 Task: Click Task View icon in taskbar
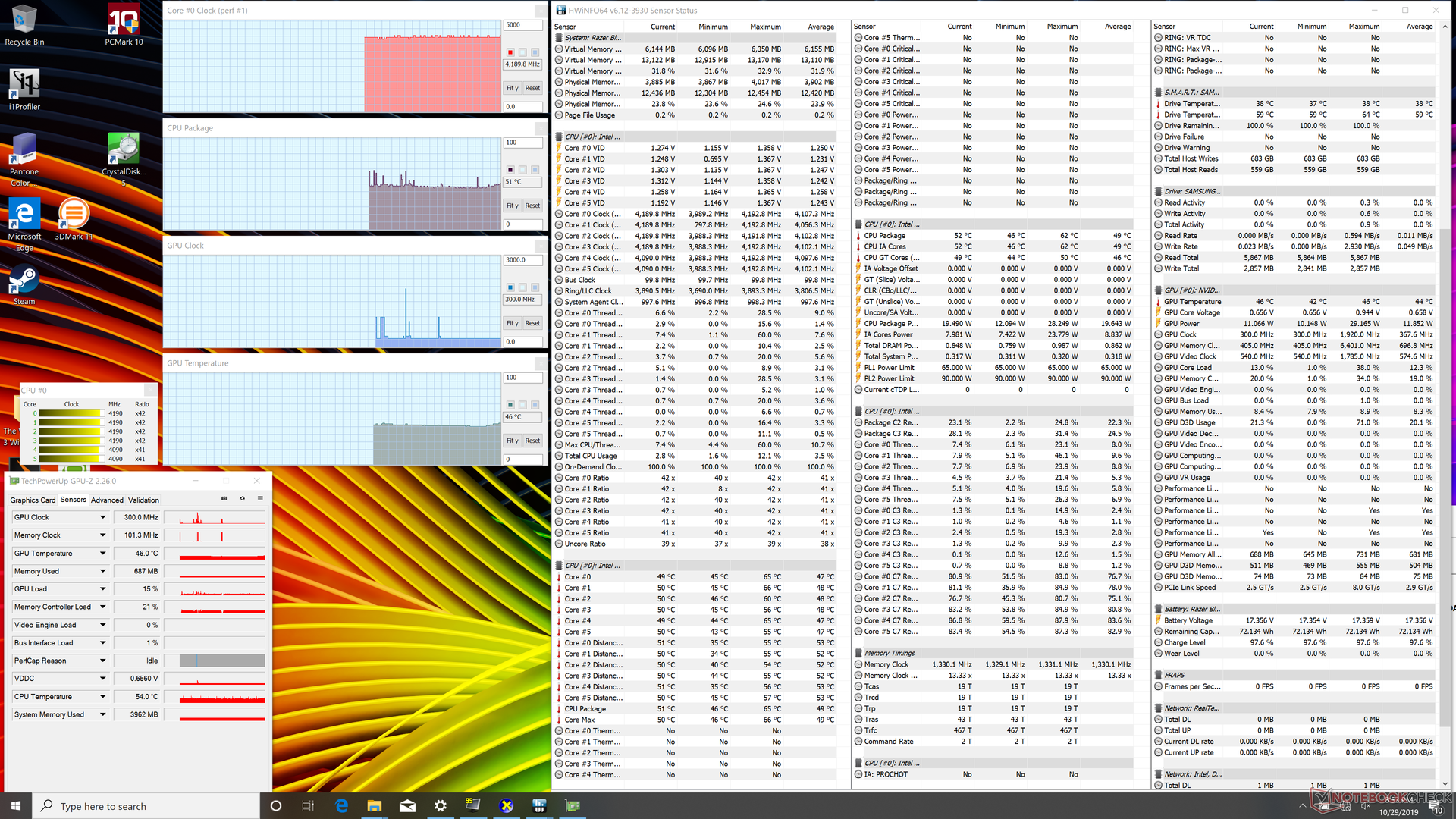pos(308,806)
